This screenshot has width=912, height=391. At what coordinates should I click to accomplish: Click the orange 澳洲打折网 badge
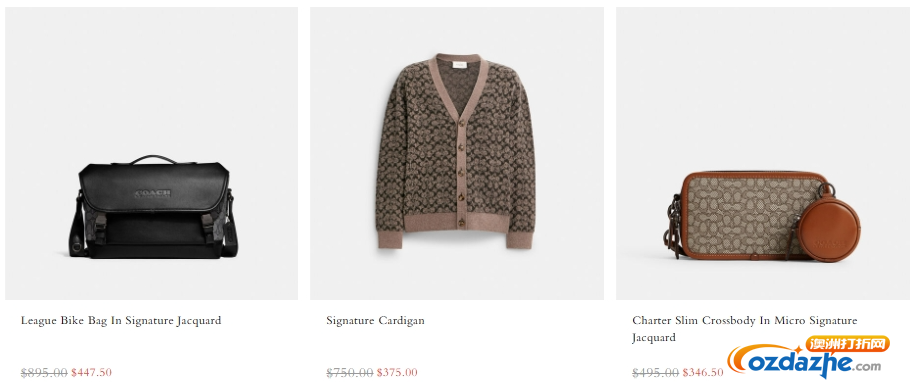click(847, 344)
